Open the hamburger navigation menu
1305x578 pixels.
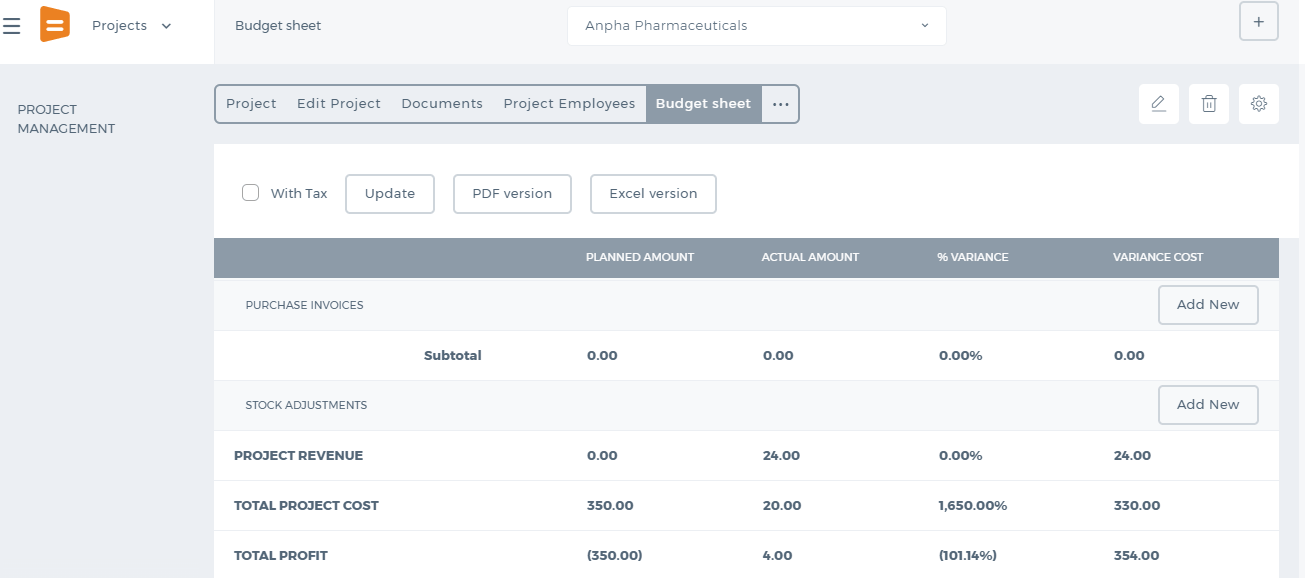(12, 26)
